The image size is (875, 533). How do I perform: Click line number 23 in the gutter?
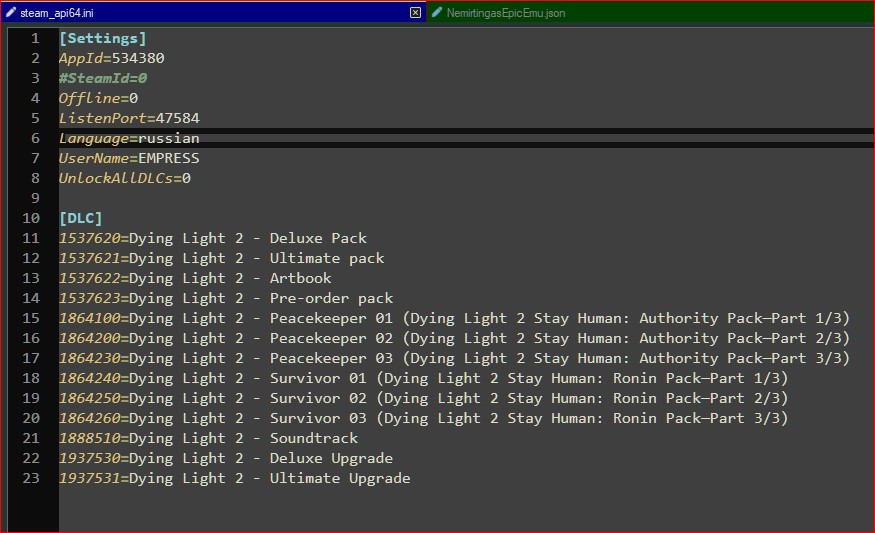click(x=31, y=478)
